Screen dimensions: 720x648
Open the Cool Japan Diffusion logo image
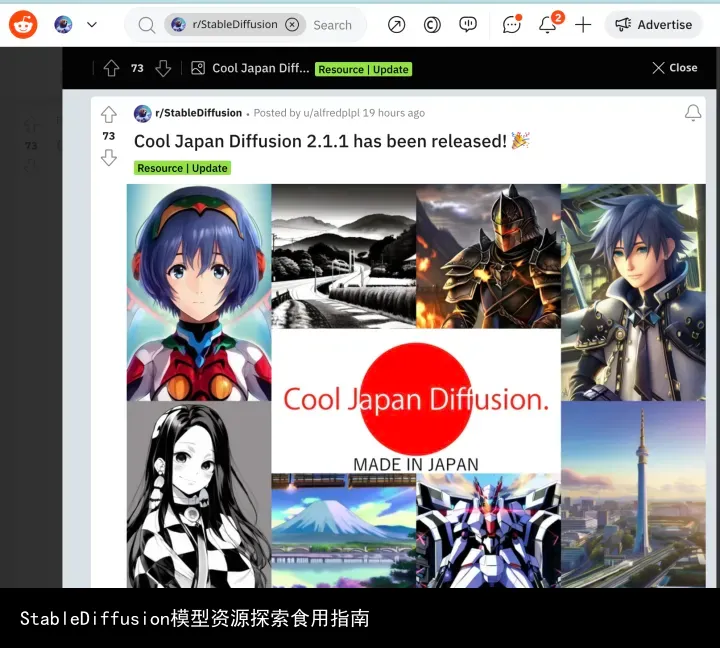click(x=416, y=401)
